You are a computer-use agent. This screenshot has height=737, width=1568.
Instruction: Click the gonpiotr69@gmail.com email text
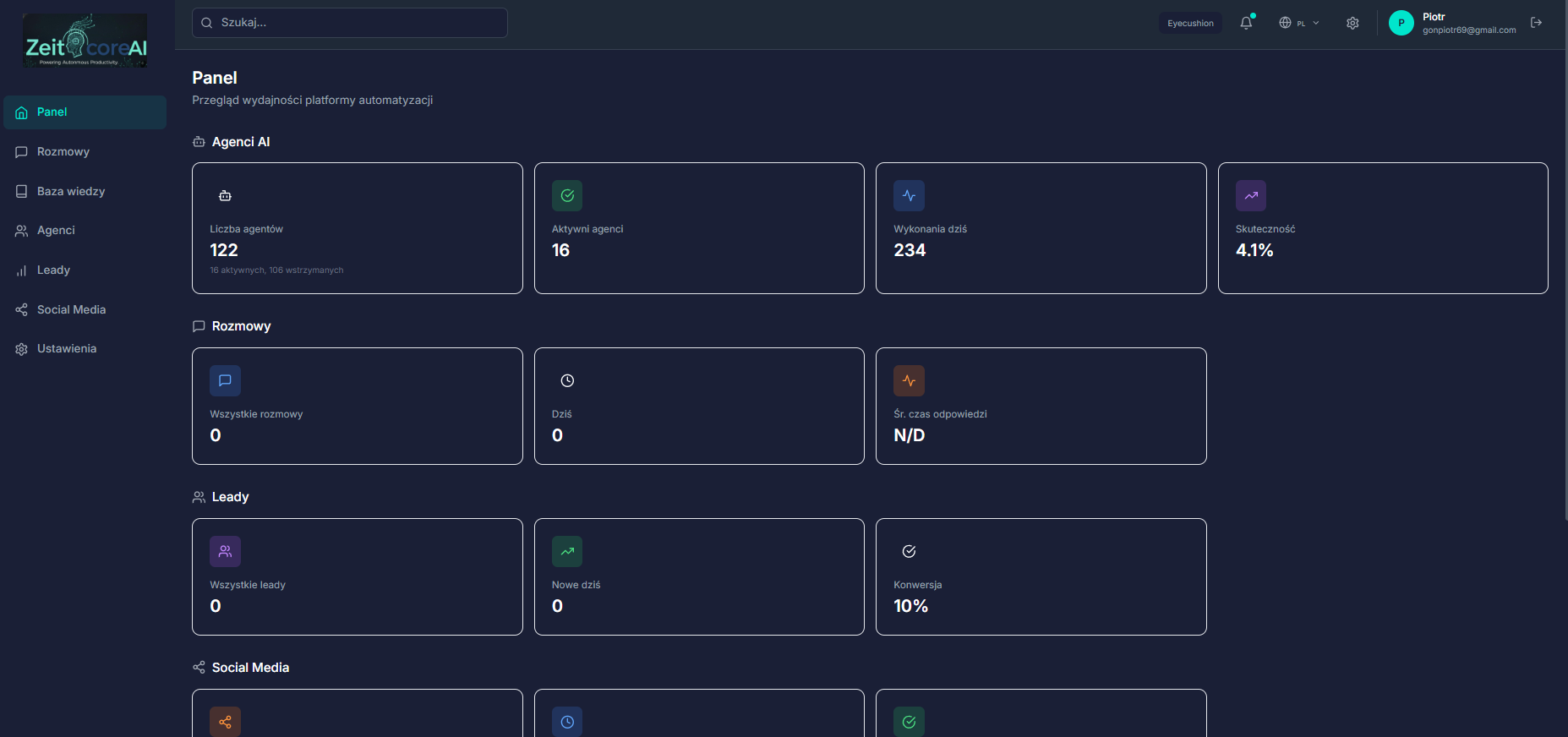(x=1469, y=30)
